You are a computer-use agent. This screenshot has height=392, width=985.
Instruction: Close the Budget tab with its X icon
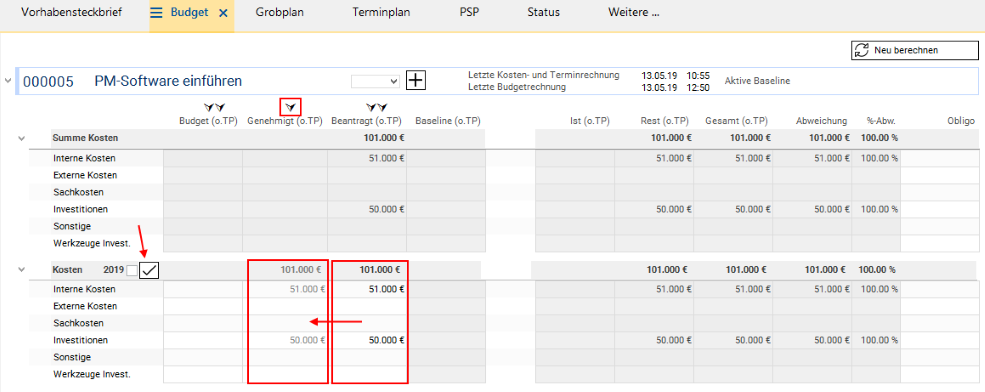pyautogui.click(x=223, y=13)
